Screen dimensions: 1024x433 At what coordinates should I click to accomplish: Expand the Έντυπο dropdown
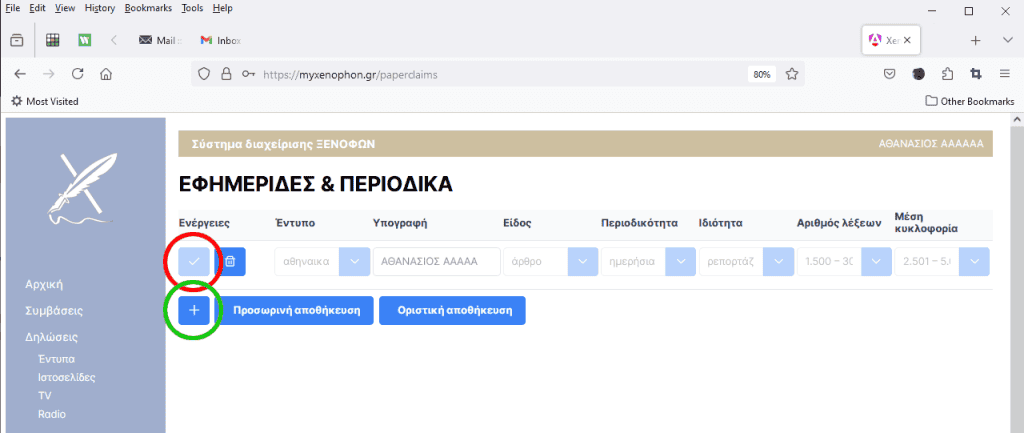click(354, 262)
